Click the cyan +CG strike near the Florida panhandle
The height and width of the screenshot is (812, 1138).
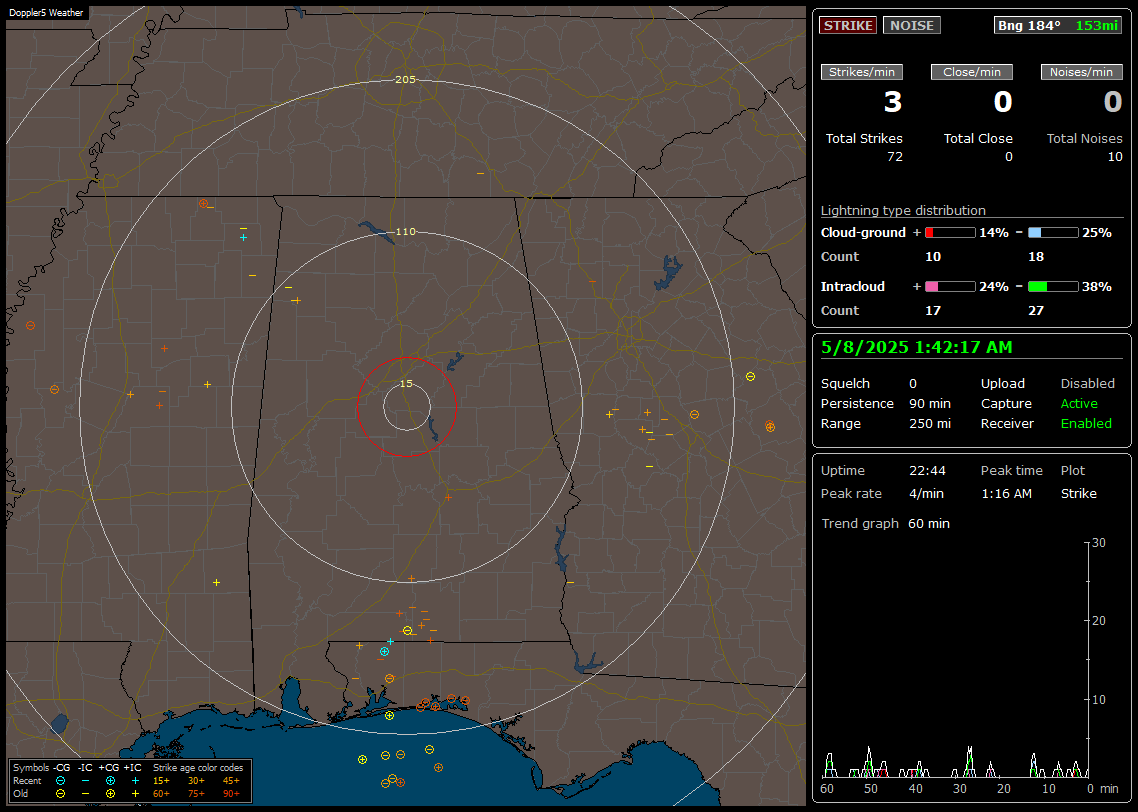(x=384, y=652)
